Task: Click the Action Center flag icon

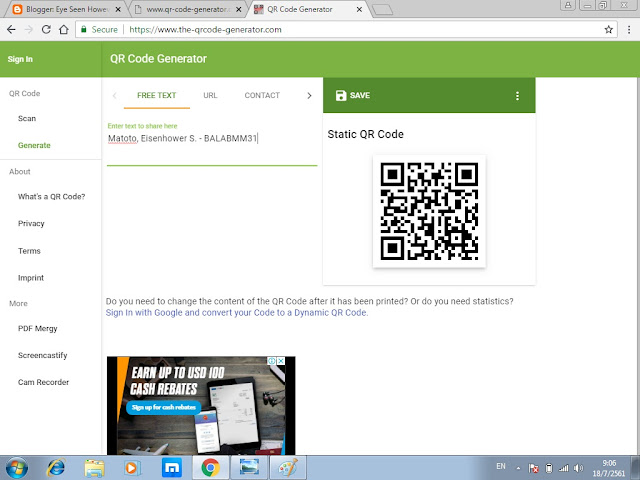Action: (x=533, y=468)
